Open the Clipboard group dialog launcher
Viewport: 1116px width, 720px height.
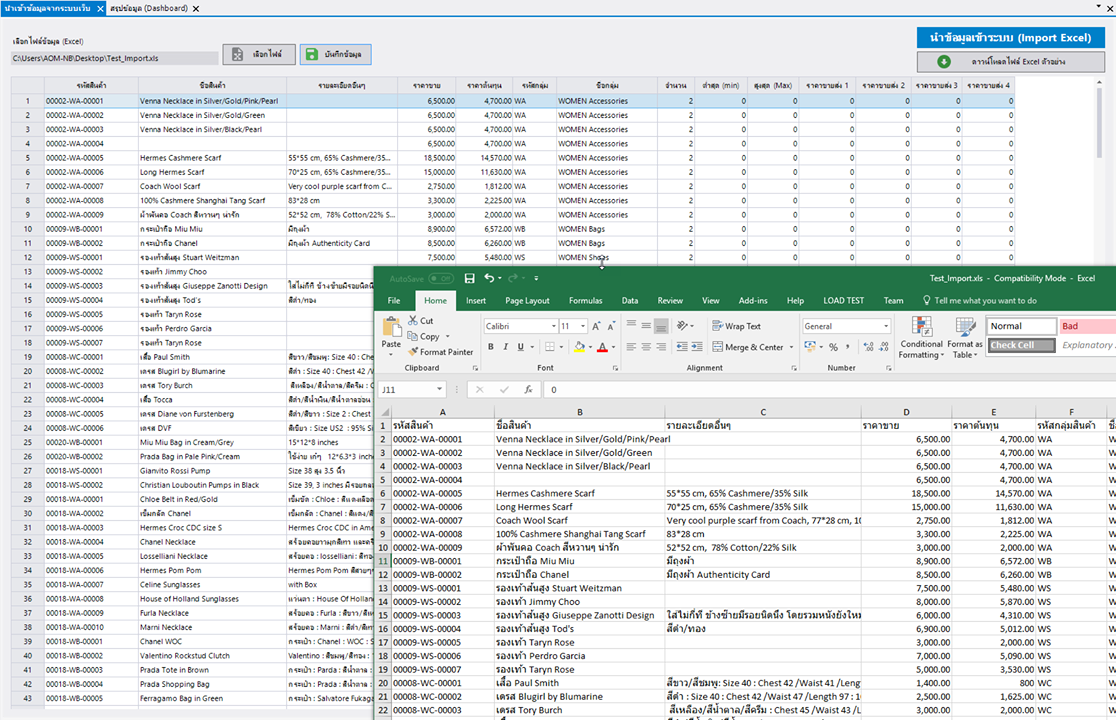(475, 368)
